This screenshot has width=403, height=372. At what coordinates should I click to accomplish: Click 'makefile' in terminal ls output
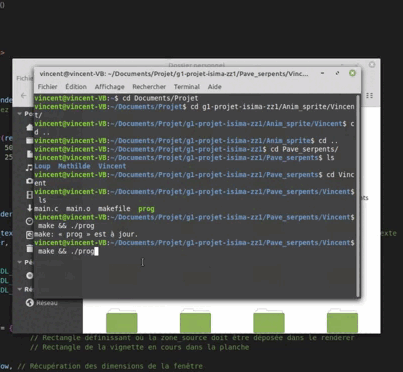click(114, 209)
